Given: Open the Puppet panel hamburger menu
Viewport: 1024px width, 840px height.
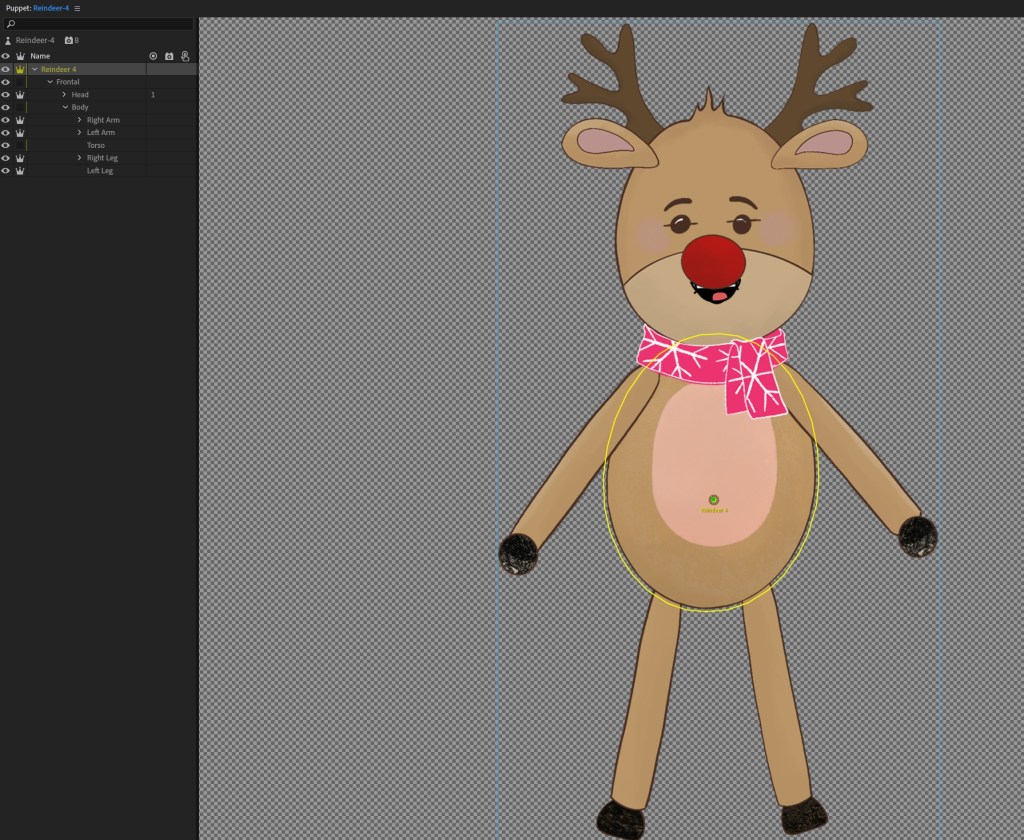Looking at the screenshot, I should (x=77, y=8).
